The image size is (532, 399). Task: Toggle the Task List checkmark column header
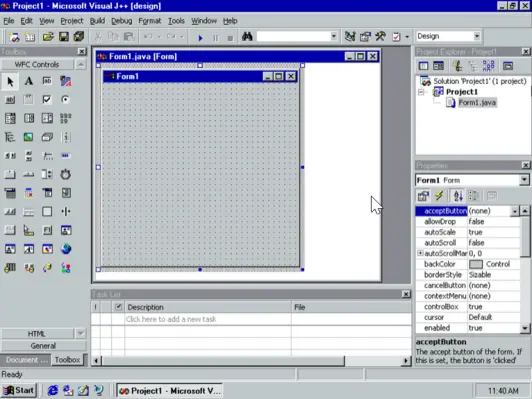(x=118, y=307)
